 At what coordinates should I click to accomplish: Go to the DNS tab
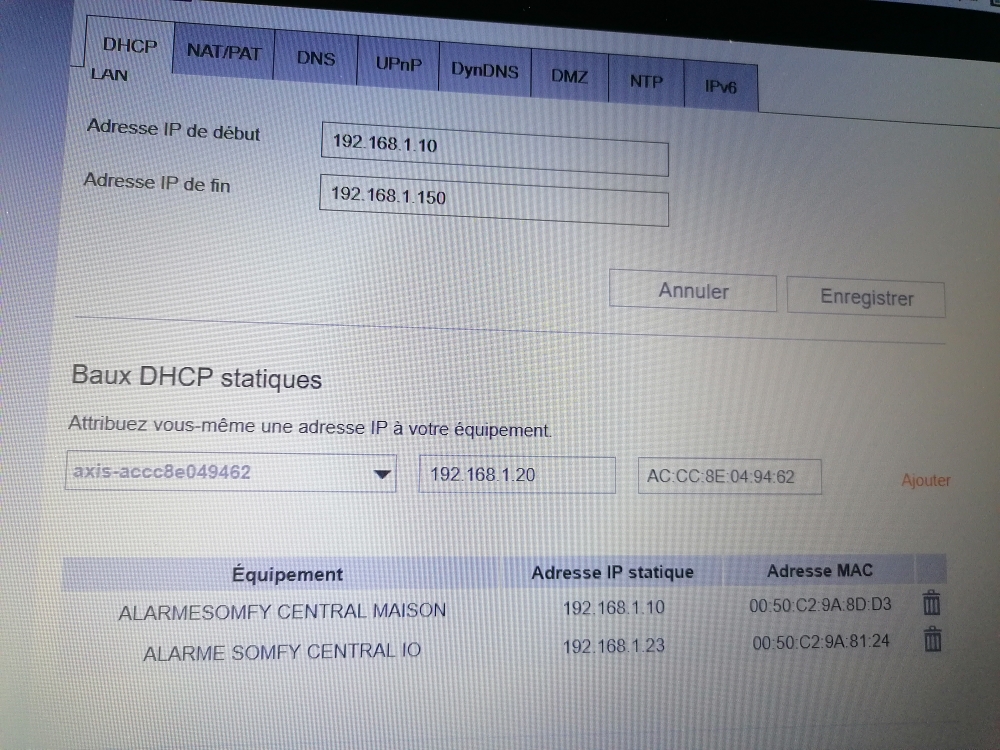pyautogui.click(x=315, y=58)
